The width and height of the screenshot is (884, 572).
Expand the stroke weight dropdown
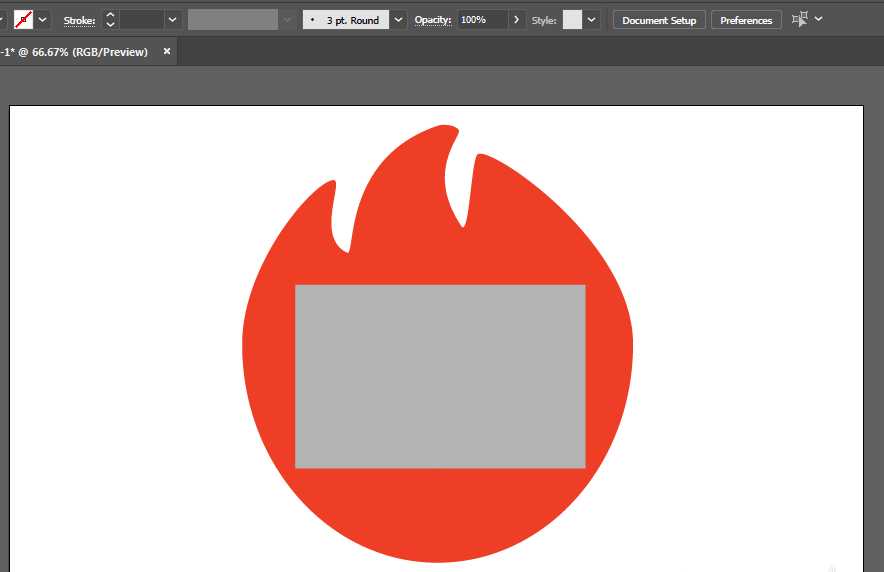[x=173, y=20]
